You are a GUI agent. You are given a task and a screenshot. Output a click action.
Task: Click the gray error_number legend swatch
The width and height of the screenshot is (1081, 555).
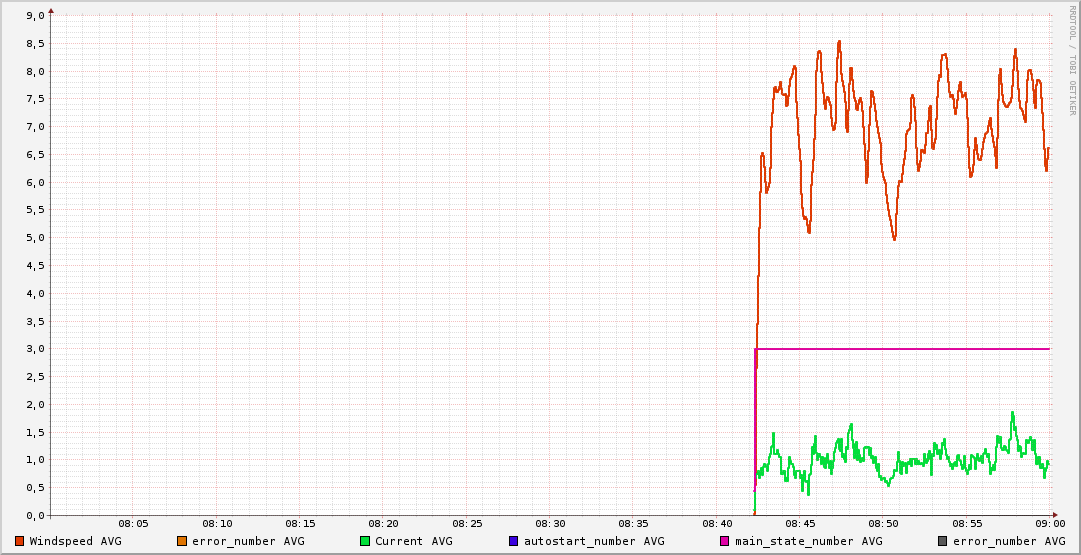[x=943, y=541]
